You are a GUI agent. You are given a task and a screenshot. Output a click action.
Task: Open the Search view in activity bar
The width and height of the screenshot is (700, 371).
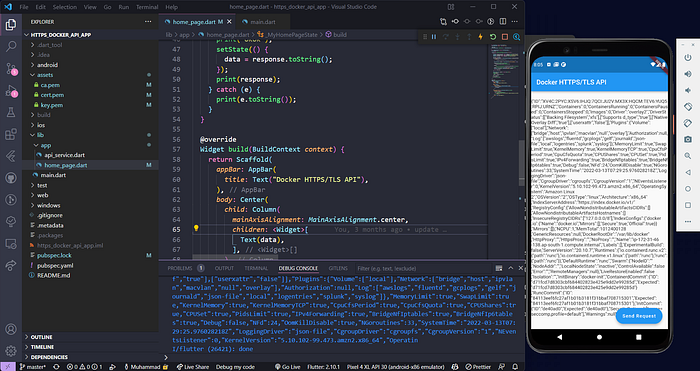(11, 46)
